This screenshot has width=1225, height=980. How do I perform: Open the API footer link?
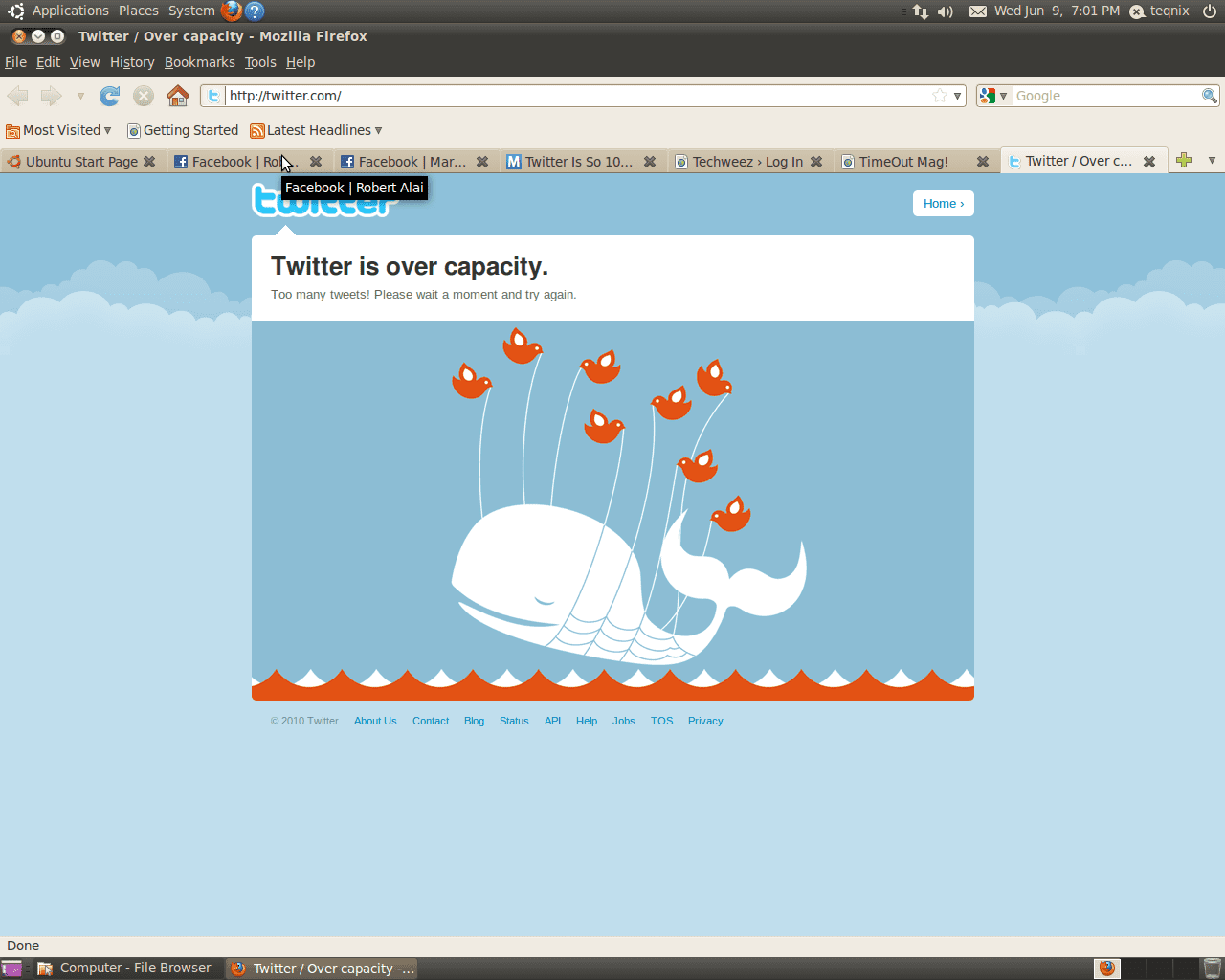click(552, 721)
